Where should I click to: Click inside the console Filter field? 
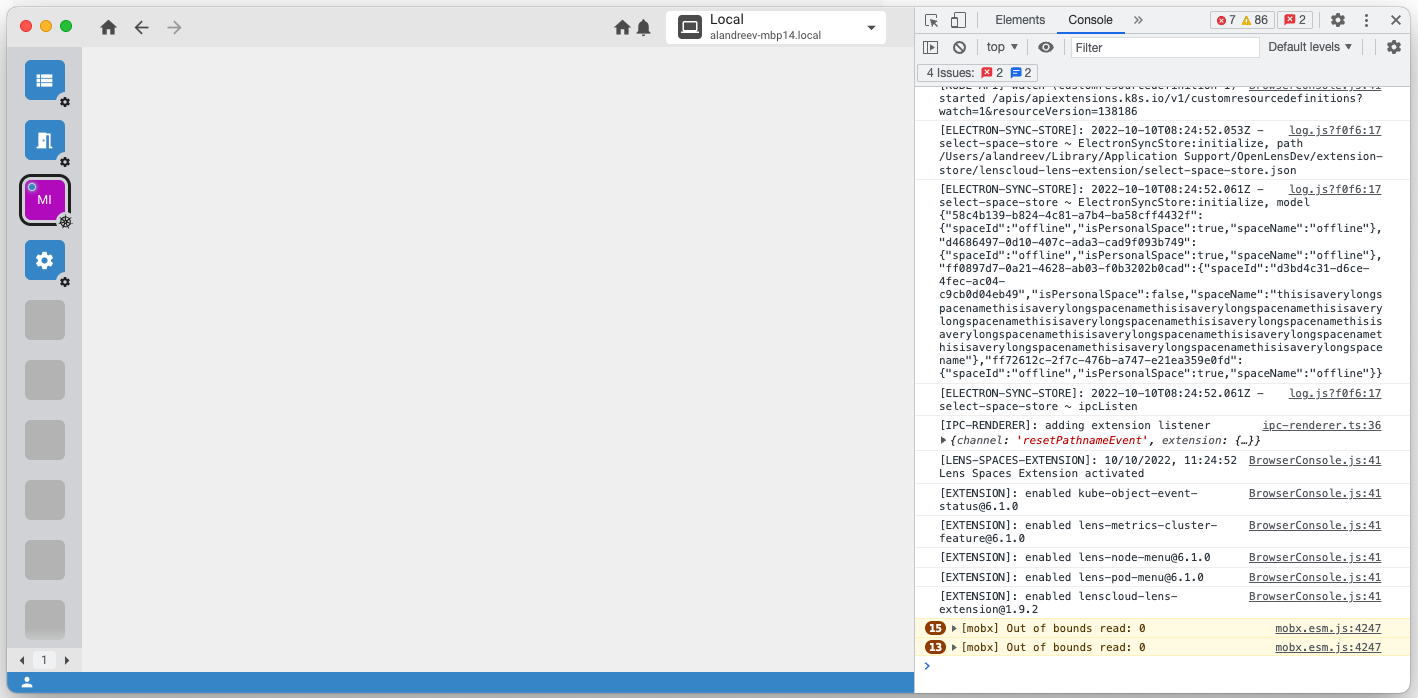coord(1163,46)
